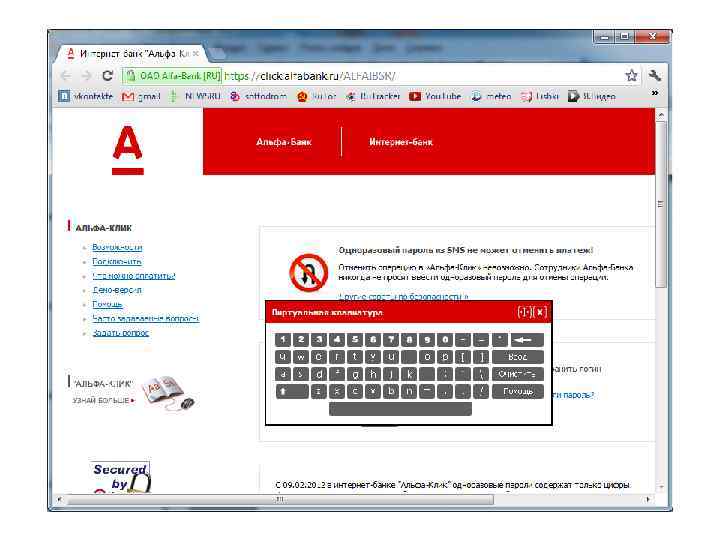Image resolution: width=720 pixels, height=540 pixels.
Task: Follow the other security tips link
Action: pos(403,297)
